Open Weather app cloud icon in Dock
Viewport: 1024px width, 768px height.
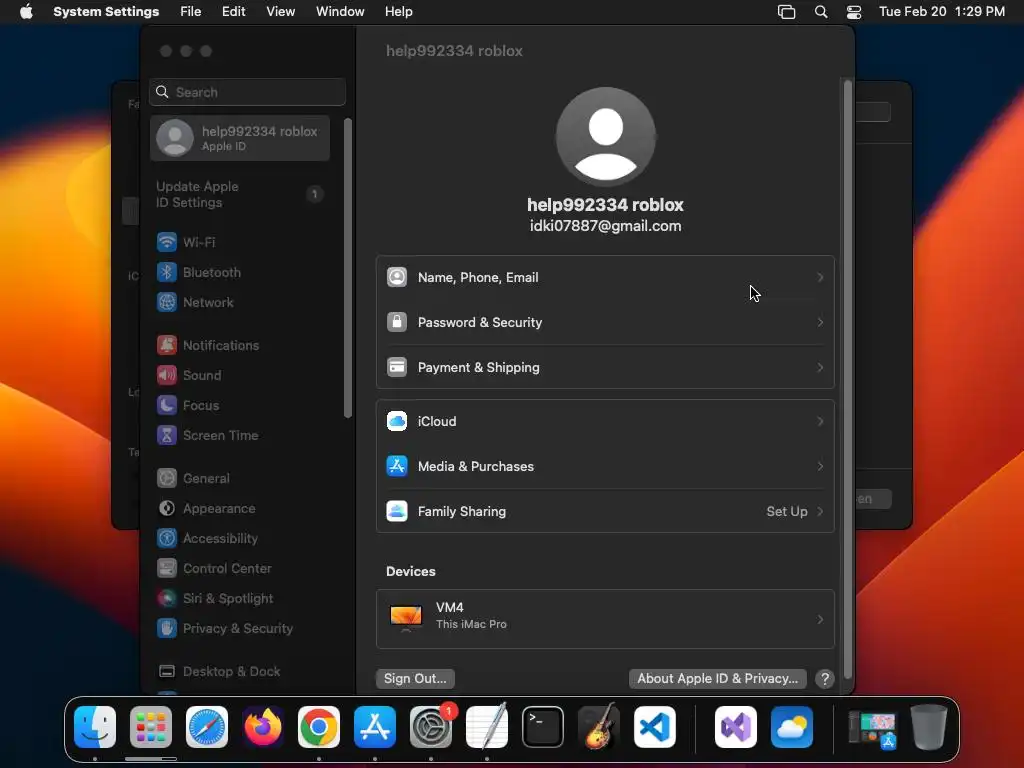tap(792, 727)
